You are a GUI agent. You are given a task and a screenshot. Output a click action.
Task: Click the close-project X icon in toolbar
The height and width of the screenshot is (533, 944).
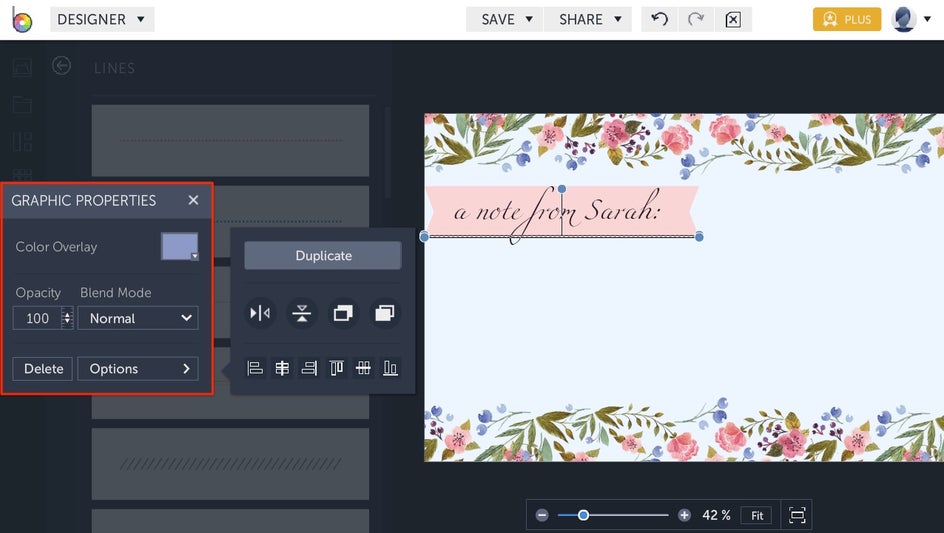[733, 19]
